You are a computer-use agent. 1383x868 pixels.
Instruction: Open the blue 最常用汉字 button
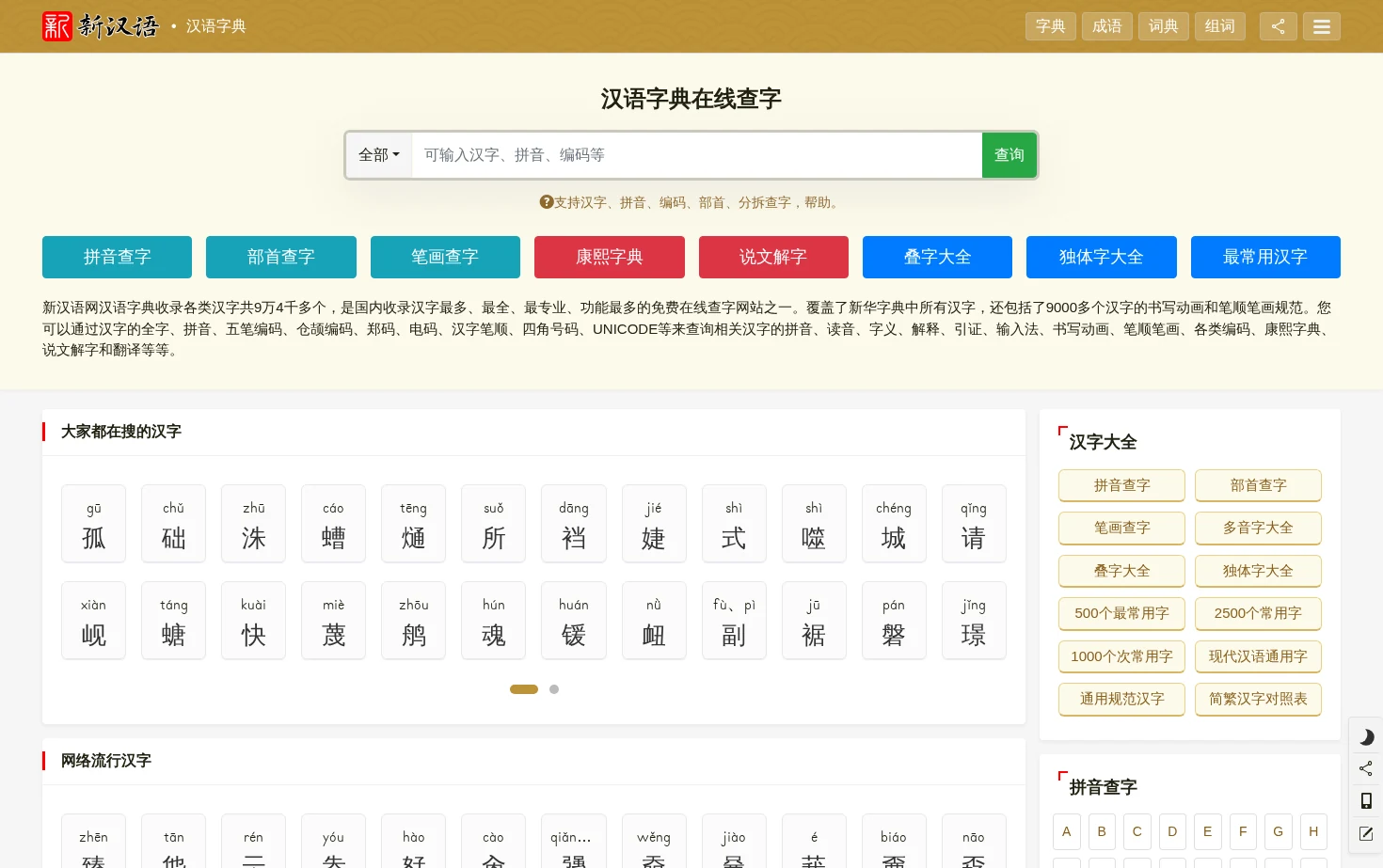coord(1265,257)
